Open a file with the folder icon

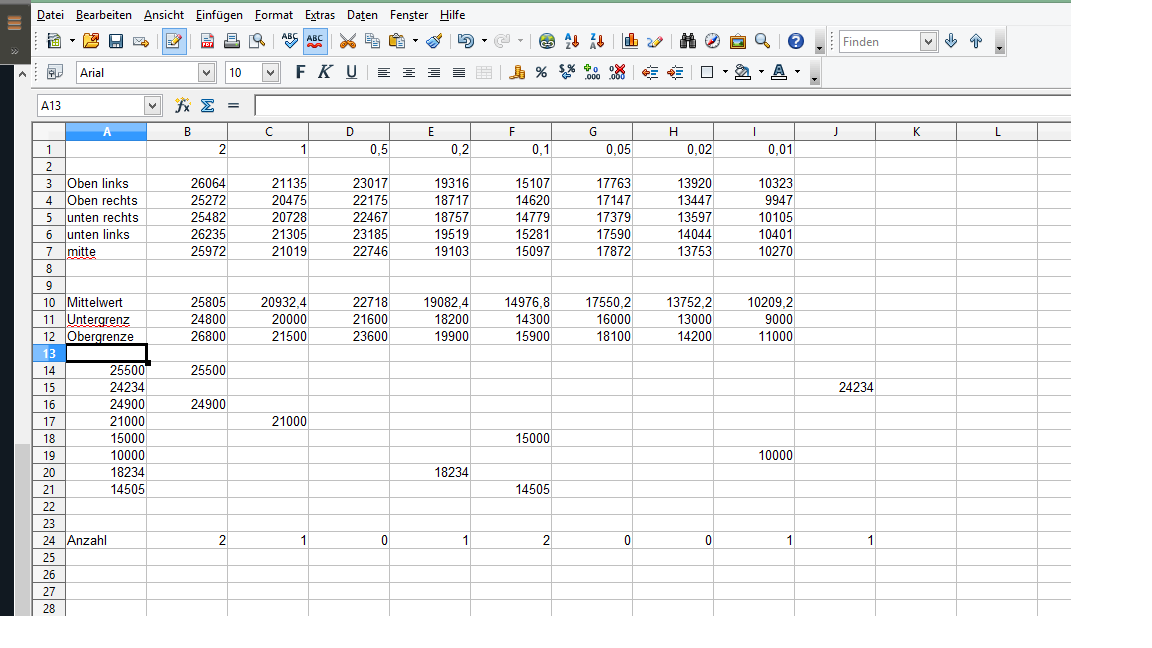tap(91, 41)
